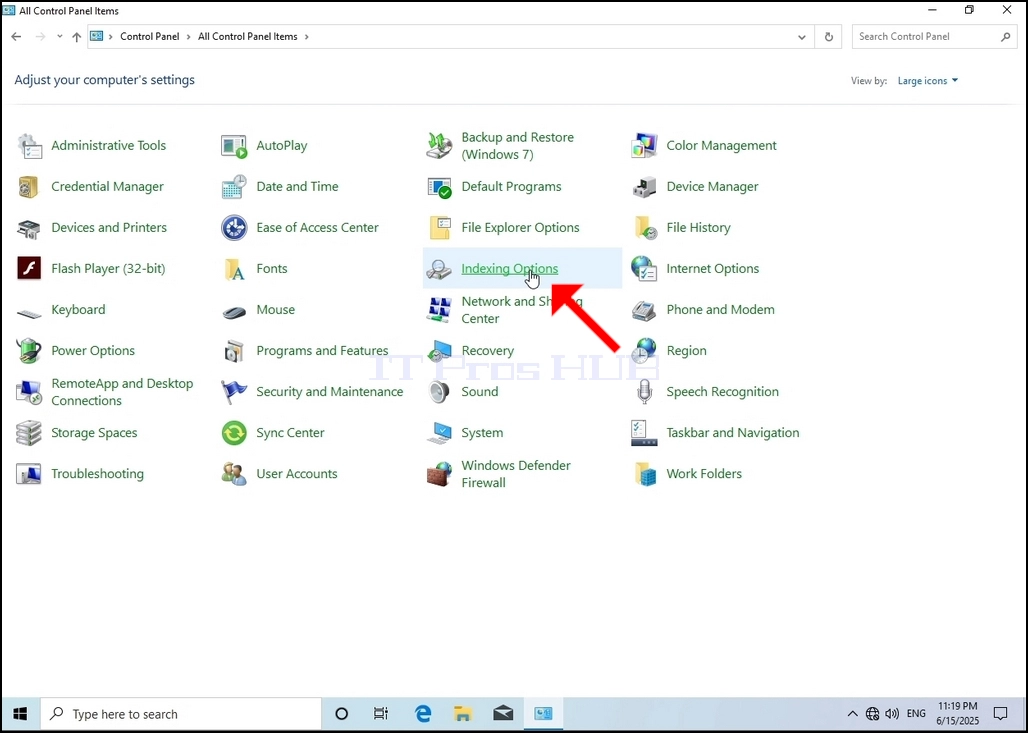Screen dimensions: 1028x733
Task: Launch Microsoft Edge from taskbar
Action: point(423,714)
